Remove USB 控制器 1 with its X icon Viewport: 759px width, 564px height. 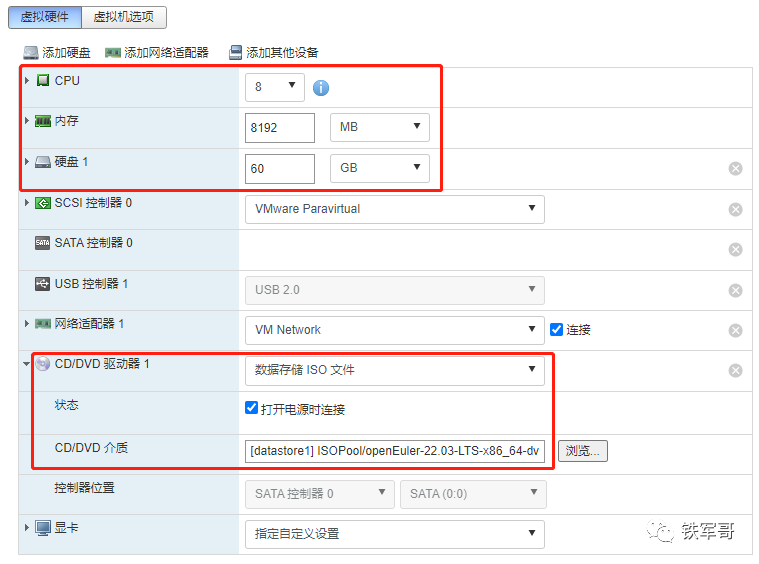735,290
